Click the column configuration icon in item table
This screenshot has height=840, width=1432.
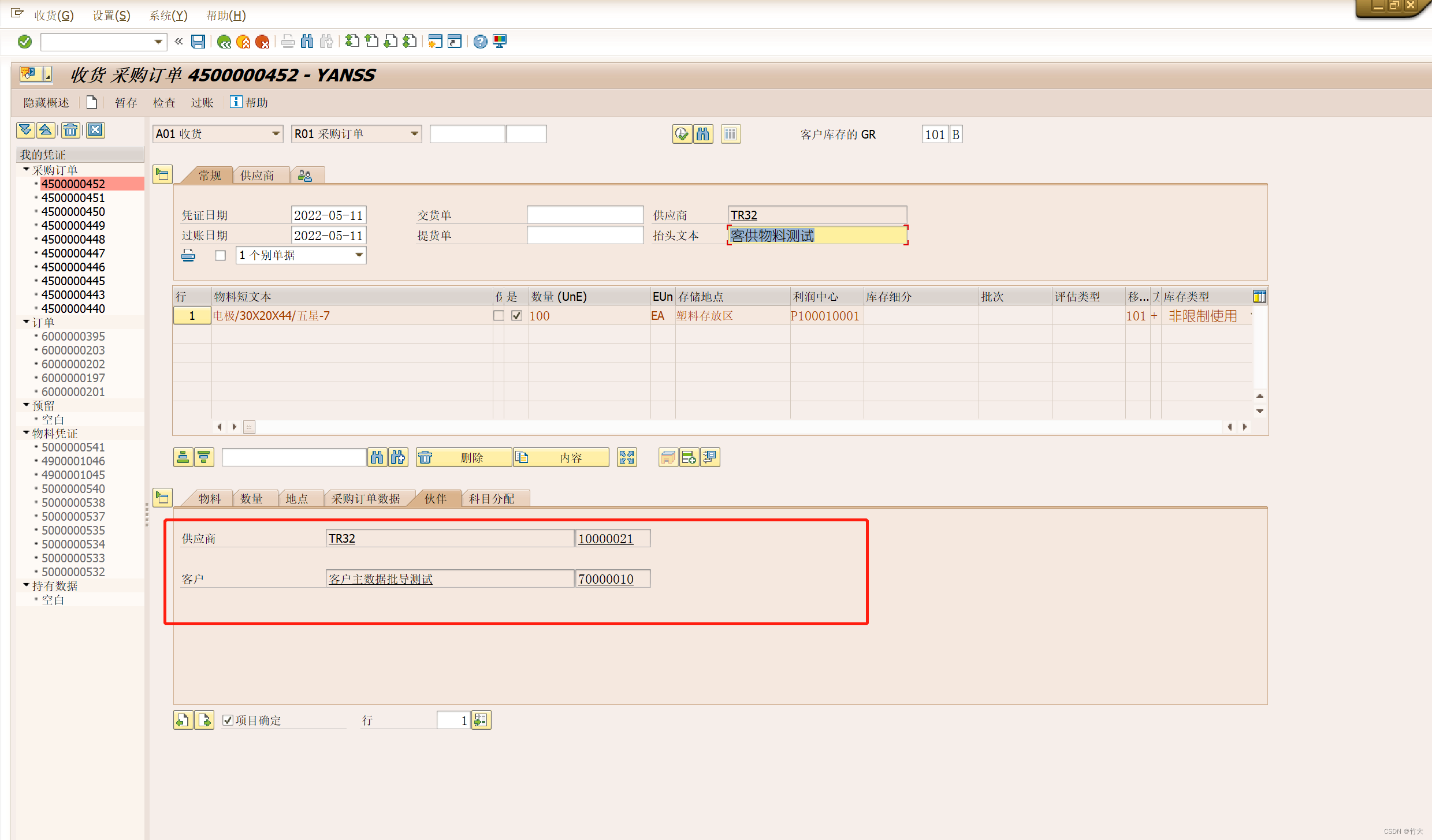coord(1259,297)
